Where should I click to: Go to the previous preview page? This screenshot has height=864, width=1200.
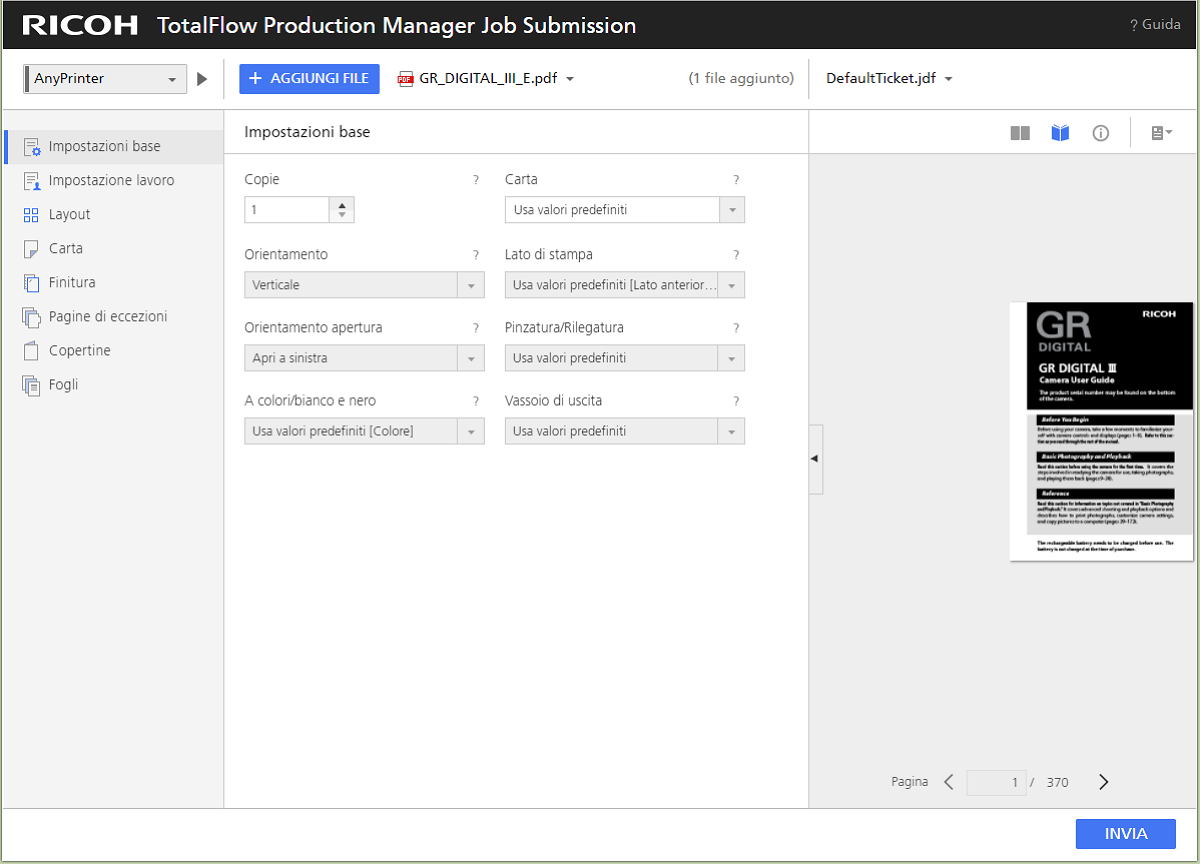tap(949, 782)
